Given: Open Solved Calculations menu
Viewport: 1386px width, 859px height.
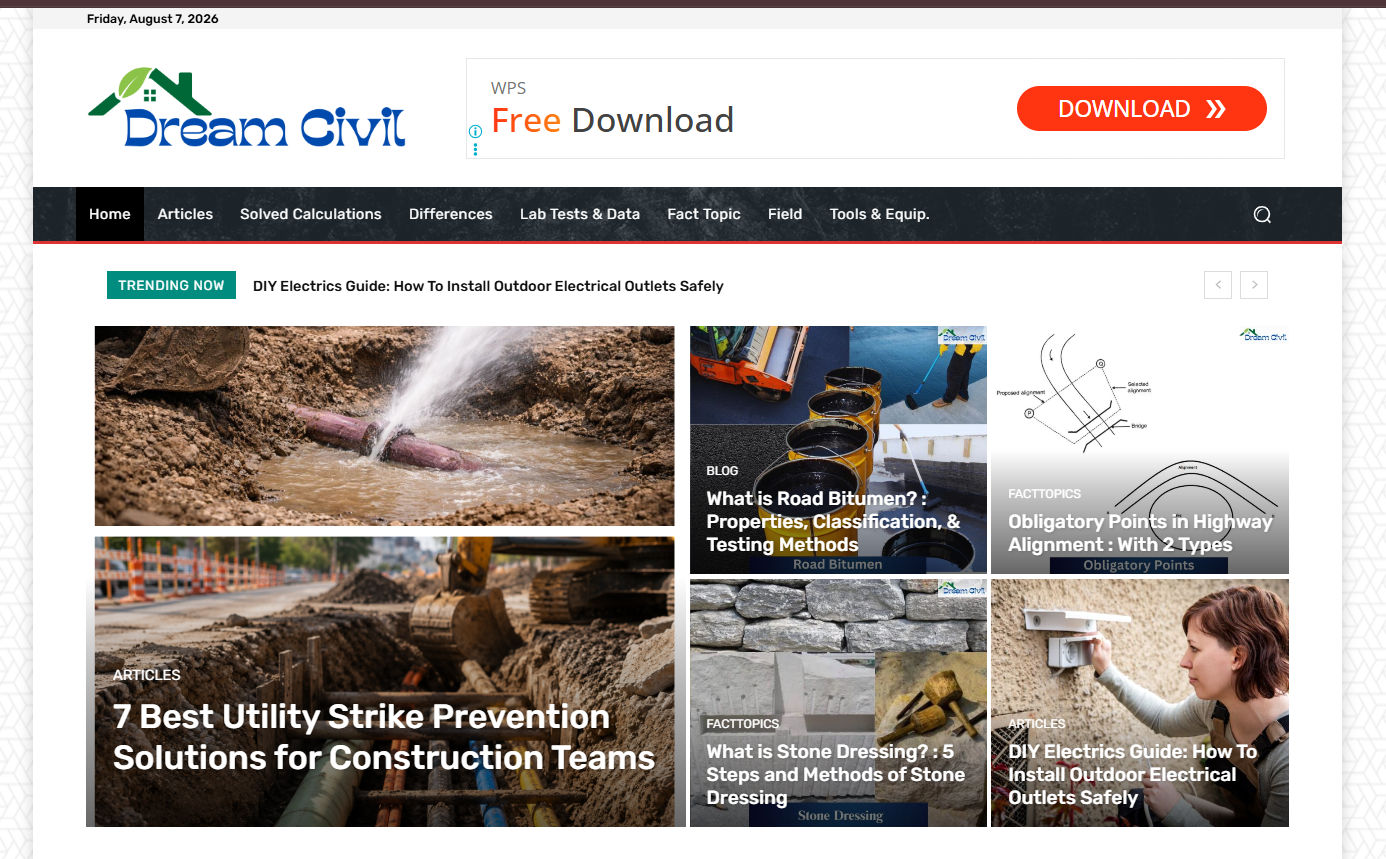Looking at the screenshot, I should 311,214.
